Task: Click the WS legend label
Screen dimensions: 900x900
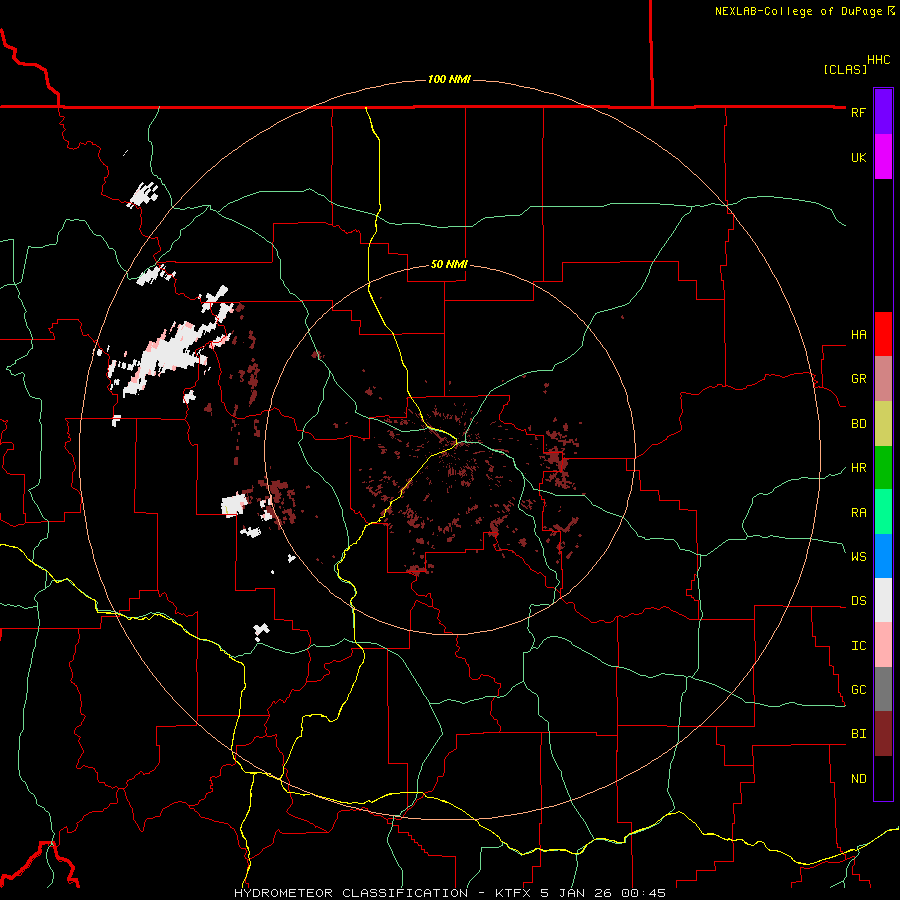Action: 858,557
